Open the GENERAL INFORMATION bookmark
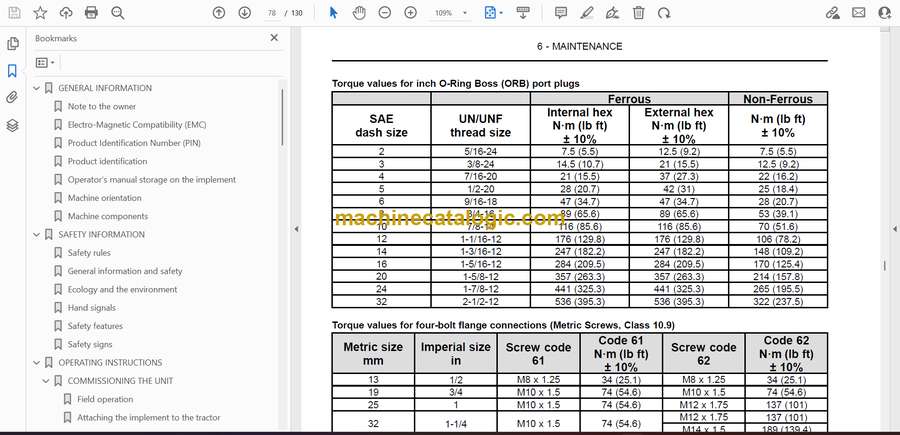Image resolution: width=900 pixels, height=435 pixels. coord(105,88)
